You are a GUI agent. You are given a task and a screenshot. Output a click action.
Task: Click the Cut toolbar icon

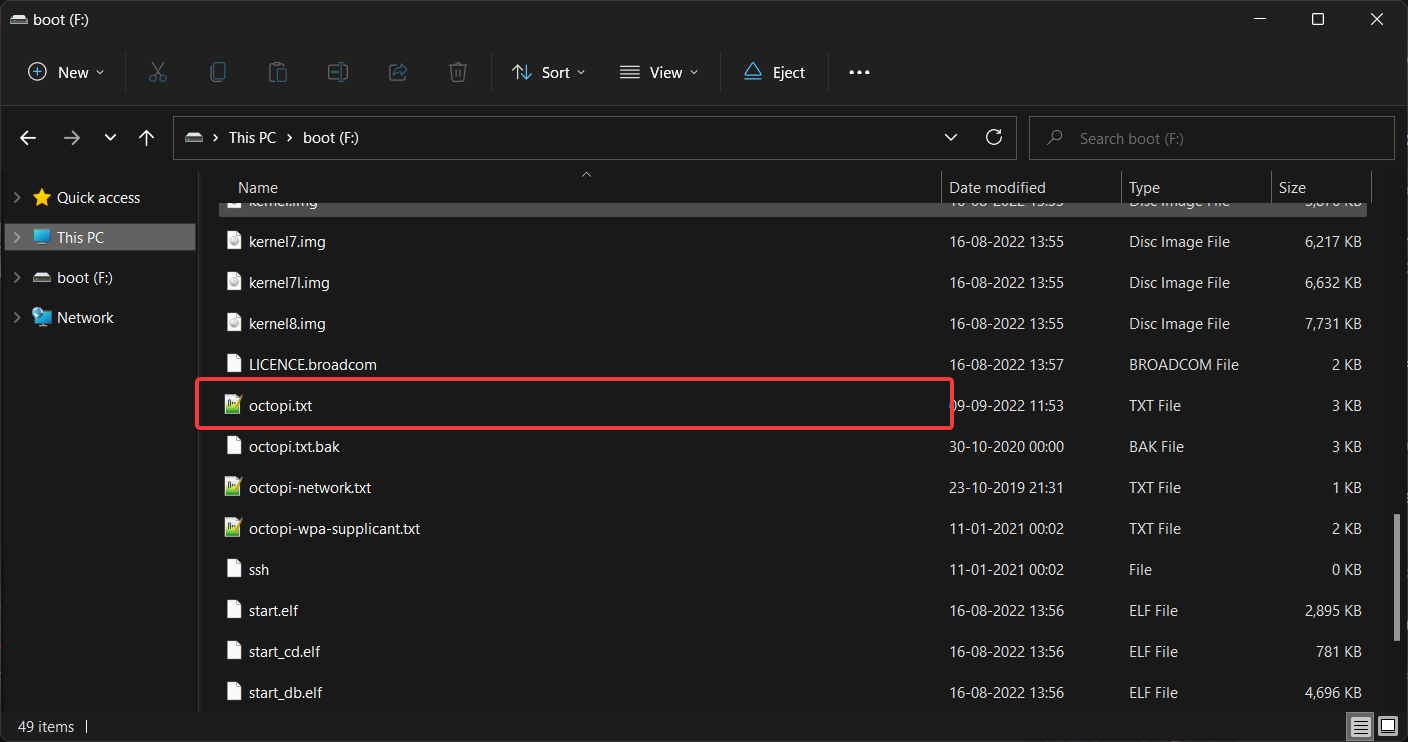click(x=157, y=72)
